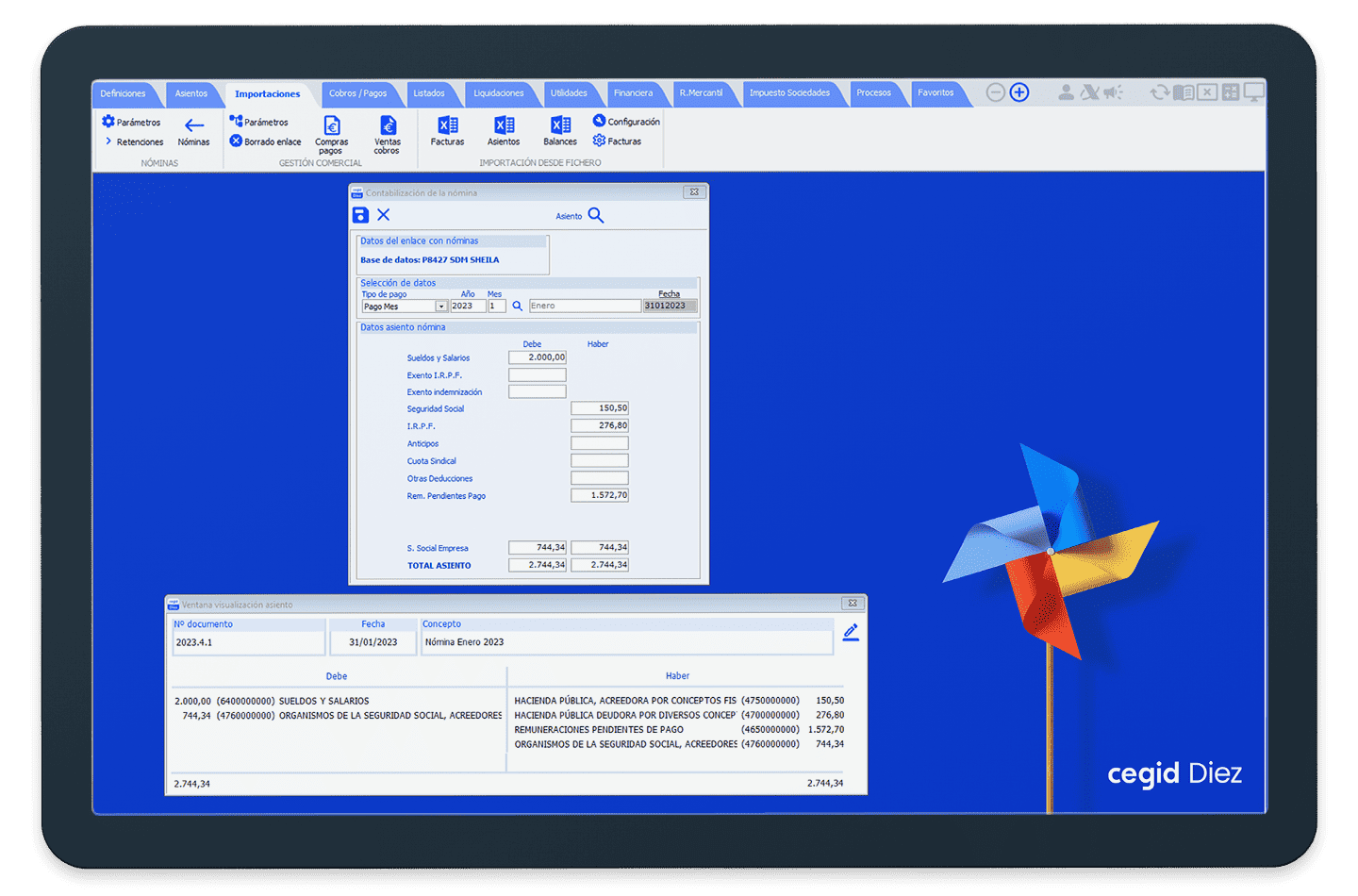Click the month lookup magnifier icon
The image size is (1358, 896).
[517, 307]
